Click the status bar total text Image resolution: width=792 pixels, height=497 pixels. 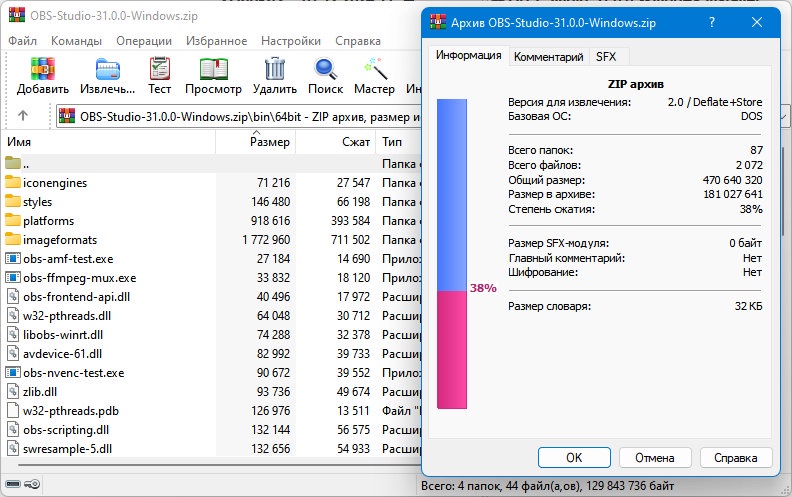click(x=548, y=486)
